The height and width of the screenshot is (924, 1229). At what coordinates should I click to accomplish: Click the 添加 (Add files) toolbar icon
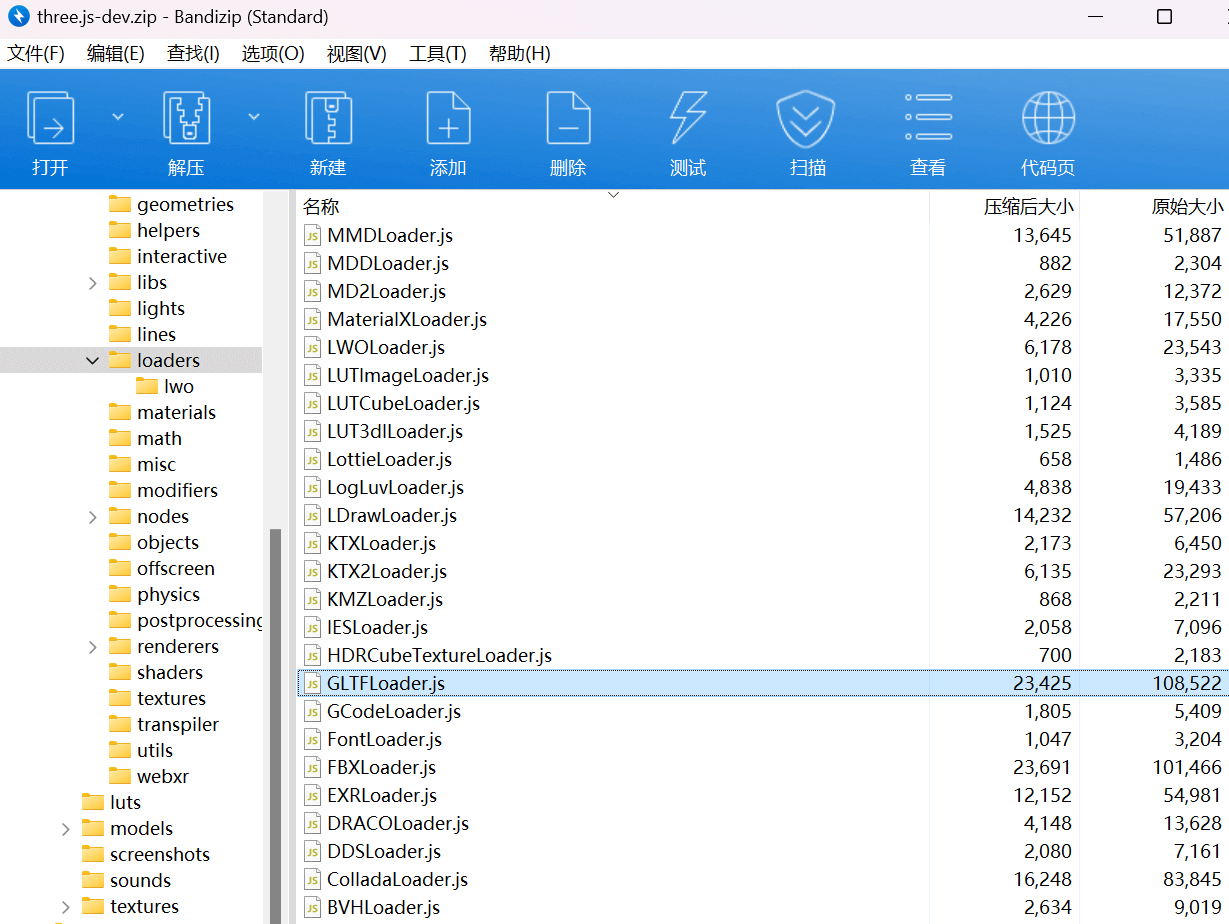tap(448, 118)
